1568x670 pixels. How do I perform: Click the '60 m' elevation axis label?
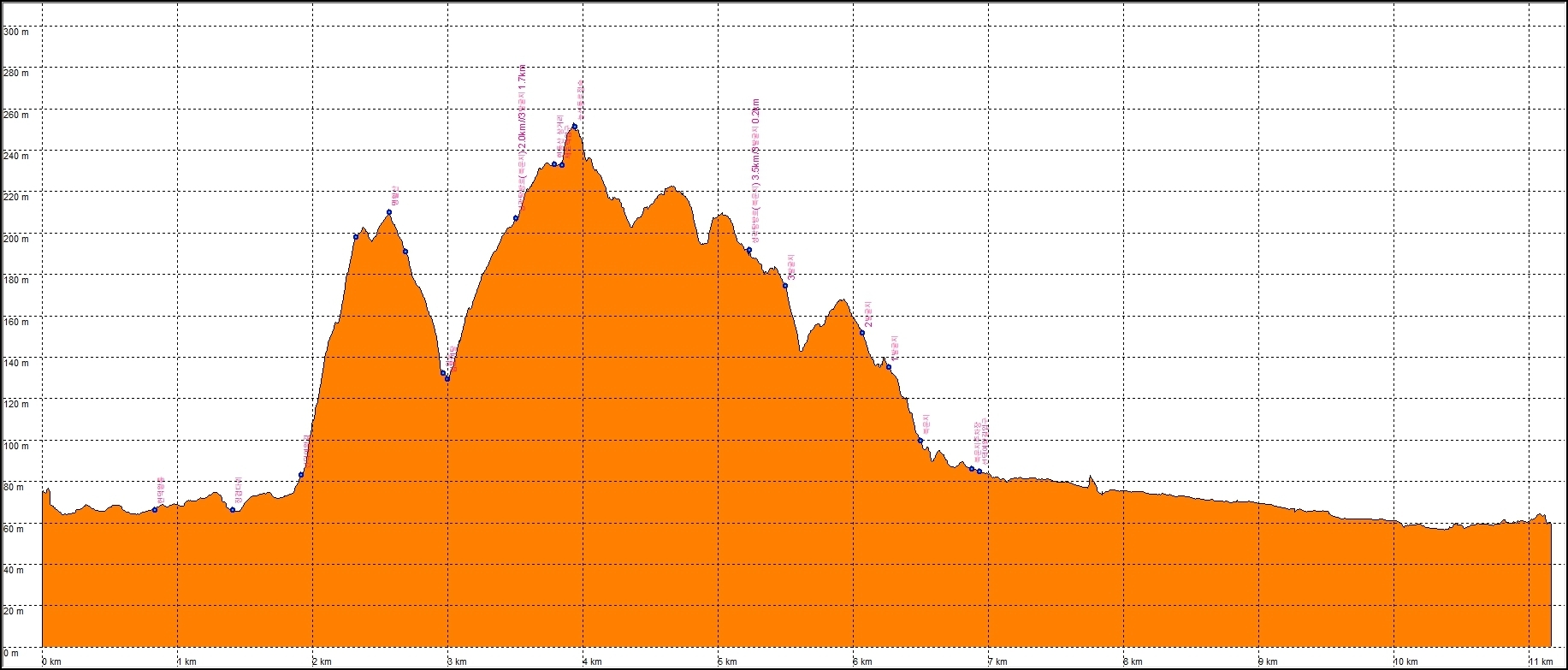[15, 529]
